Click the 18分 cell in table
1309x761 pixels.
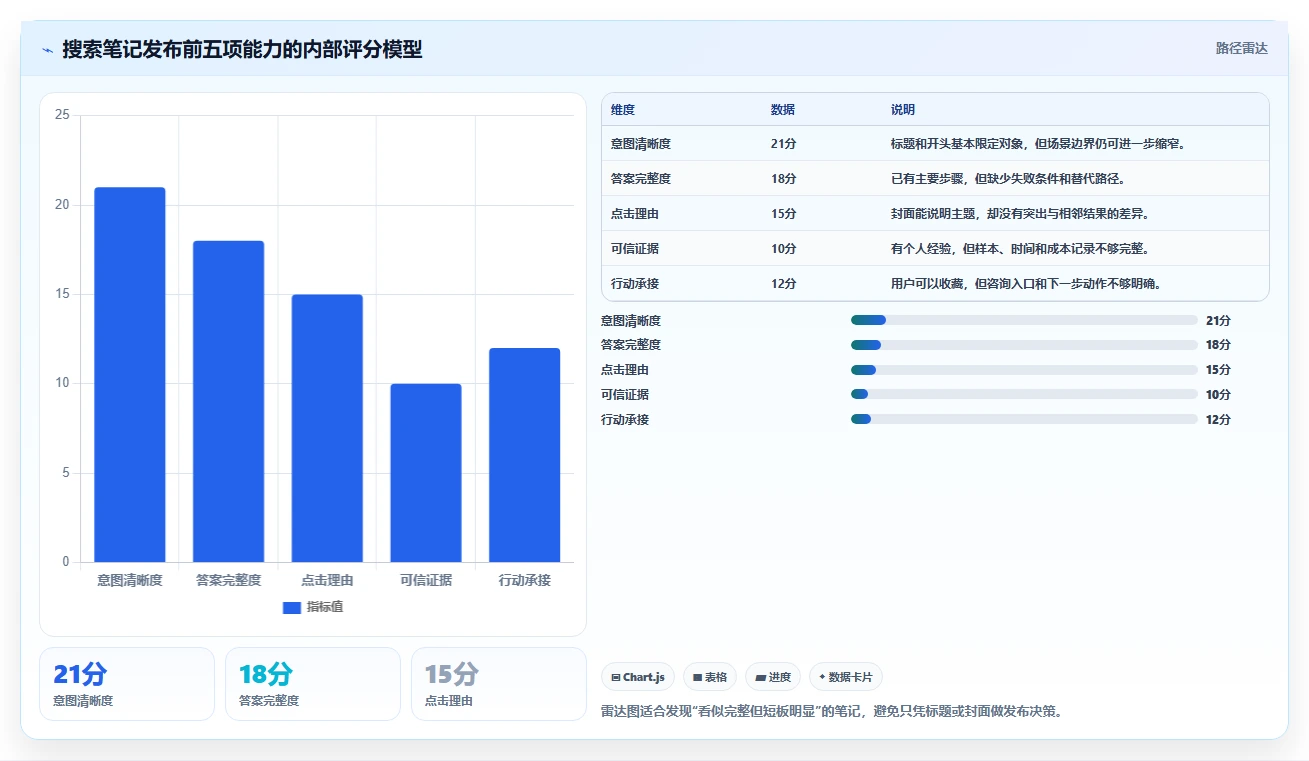(784, 179)
